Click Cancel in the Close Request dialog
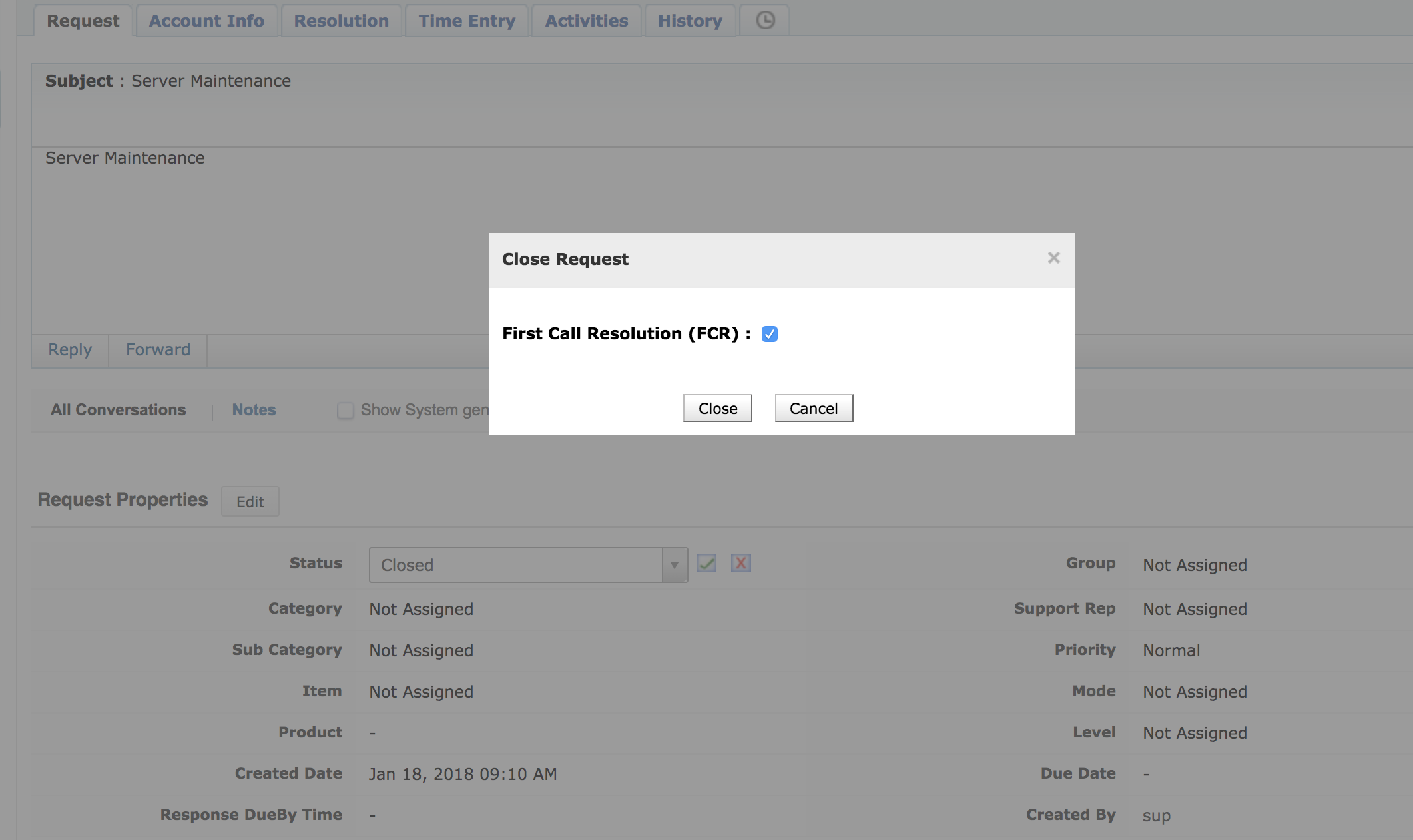 pyautogui.click(x=814, y=407)
